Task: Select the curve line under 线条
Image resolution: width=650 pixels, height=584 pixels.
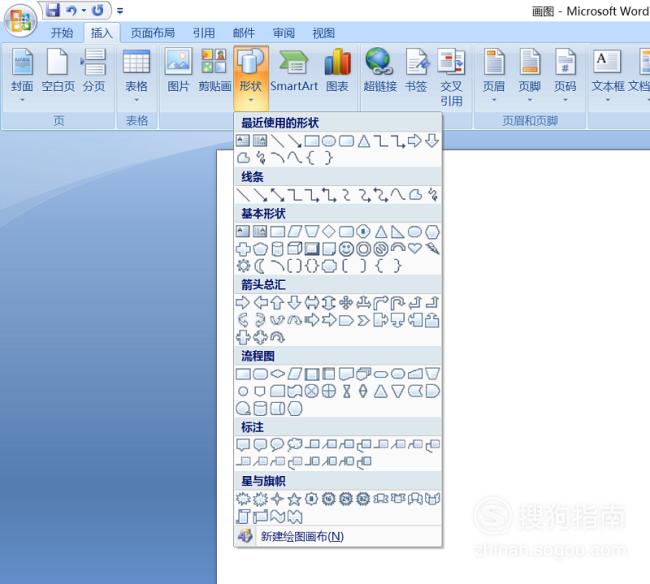Action: (398, 195)
